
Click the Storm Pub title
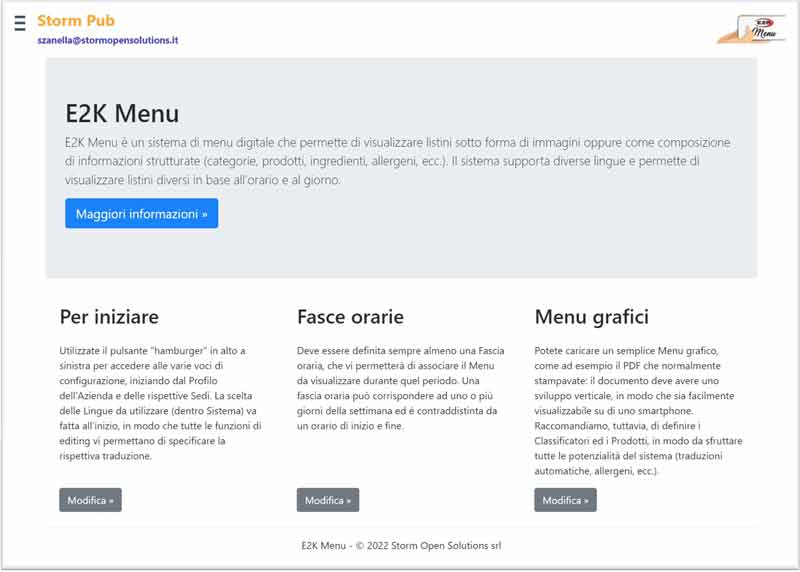pos(76,20)
